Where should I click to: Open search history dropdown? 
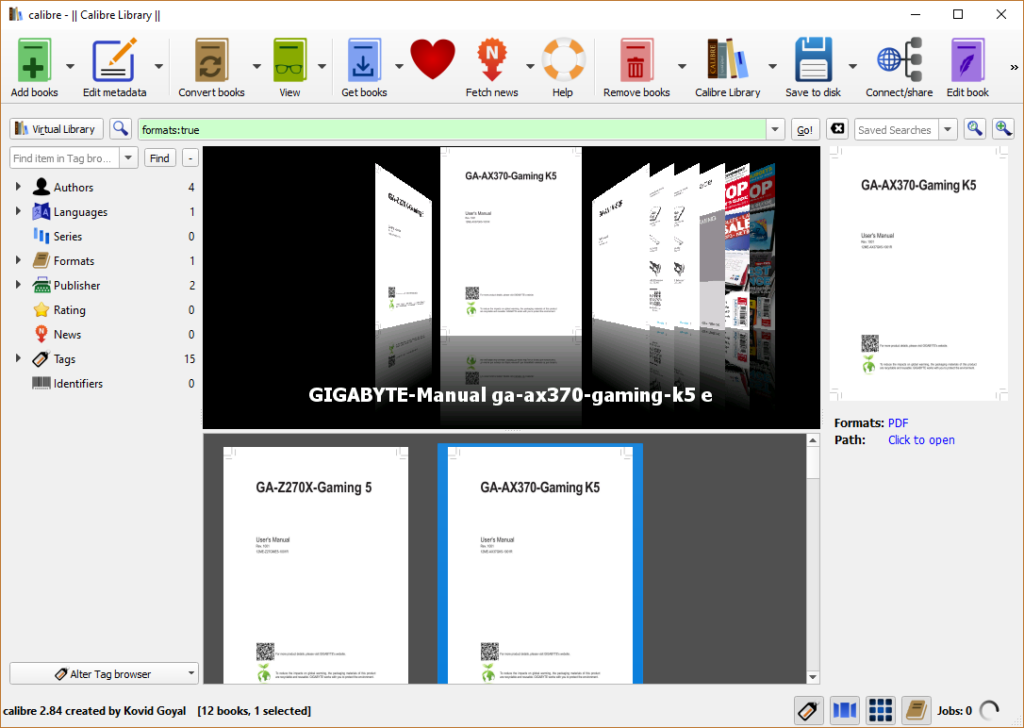(775, 129)
